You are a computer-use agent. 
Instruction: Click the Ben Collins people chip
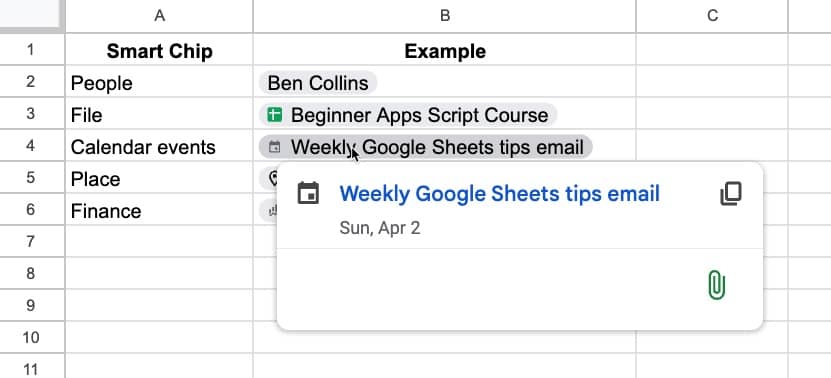click(x=317, y=83)
